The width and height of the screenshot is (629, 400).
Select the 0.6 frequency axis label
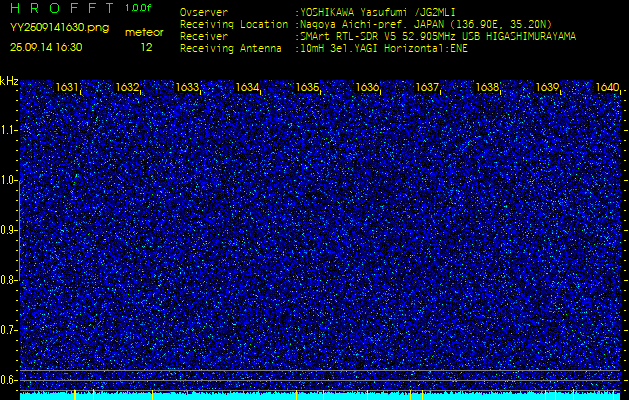8,380
